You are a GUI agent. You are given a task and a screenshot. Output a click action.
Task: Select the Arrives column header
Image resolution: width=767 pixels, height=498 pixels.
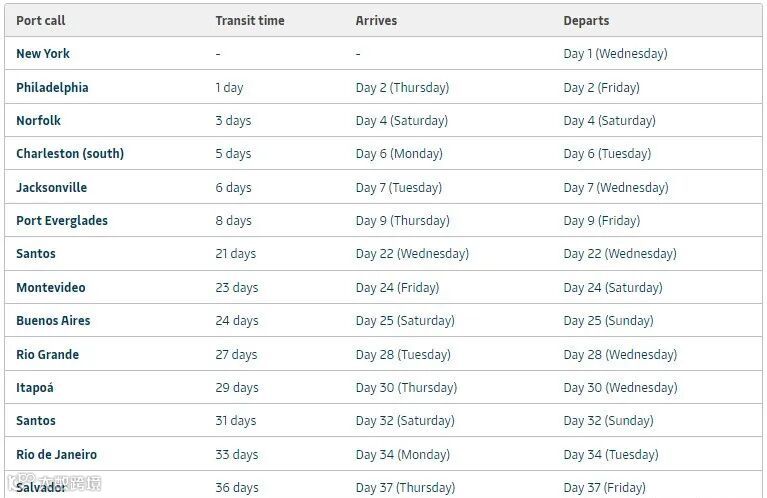(x=376, y=21)
